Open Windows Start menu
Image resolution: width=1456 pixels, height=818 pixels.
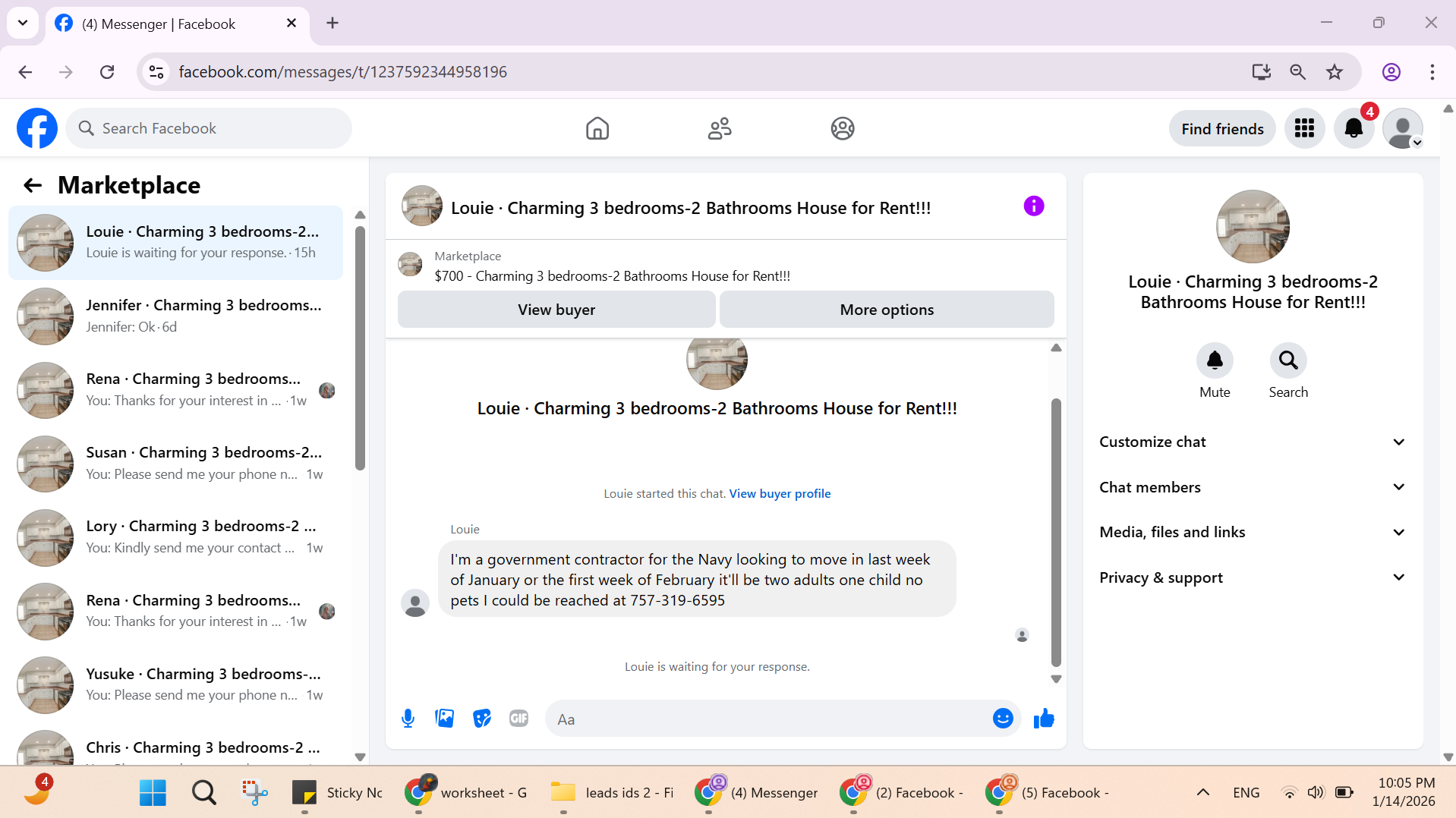tap(153, 792)
